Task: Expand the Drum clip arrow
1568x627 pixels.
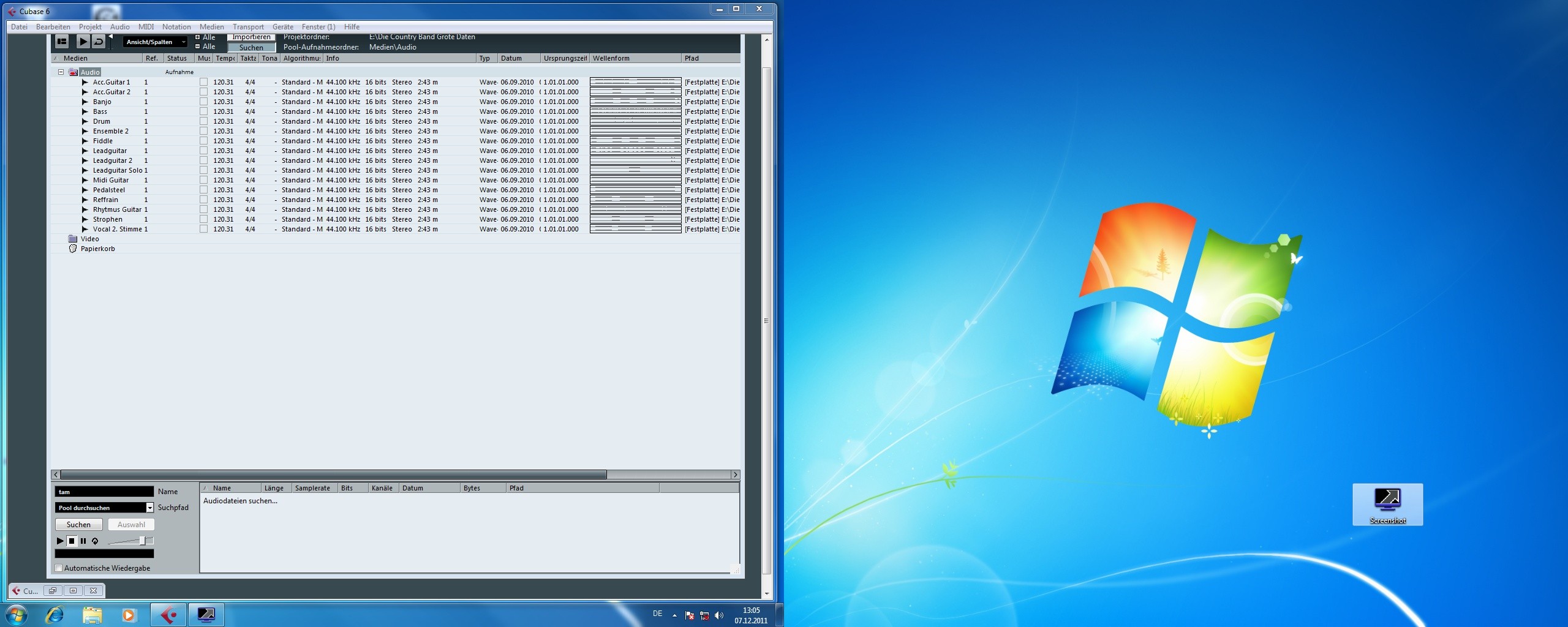Action: click(x=85, y=121)
